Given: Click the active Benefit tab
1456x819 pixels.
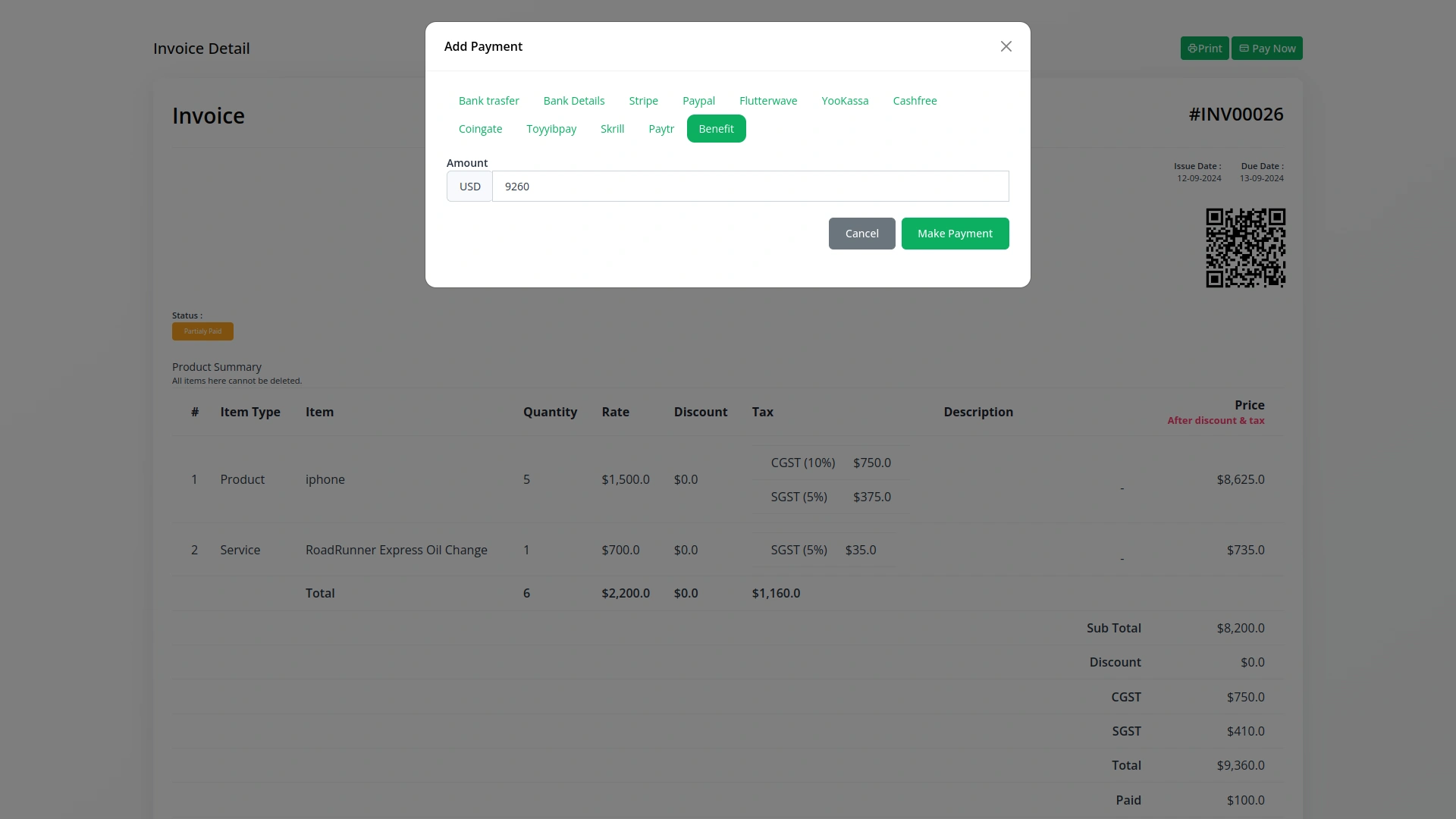Looking at the screenshot, I should coord(716,129).
